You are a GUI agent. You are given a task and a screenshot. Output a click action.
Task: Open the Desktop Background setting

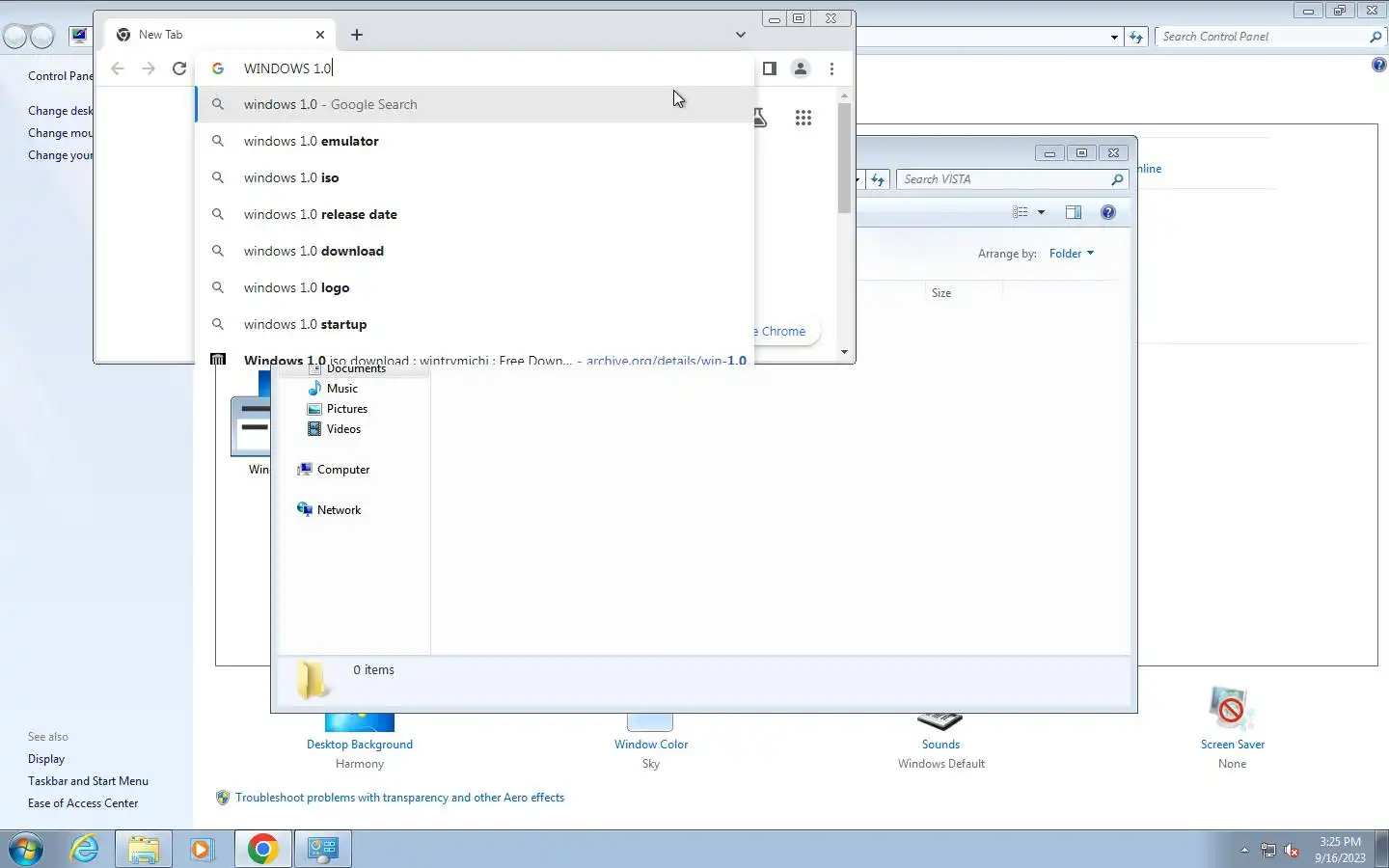point(360,744)
